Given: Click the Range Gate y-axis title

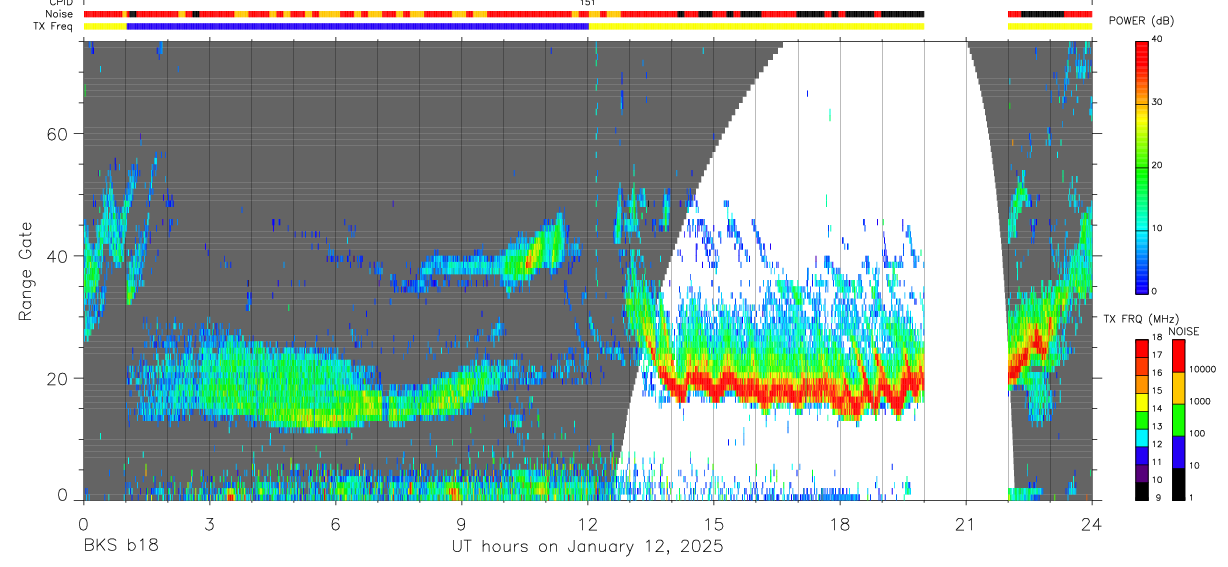Looking at the screenshot, I should (x=27, y=271).
